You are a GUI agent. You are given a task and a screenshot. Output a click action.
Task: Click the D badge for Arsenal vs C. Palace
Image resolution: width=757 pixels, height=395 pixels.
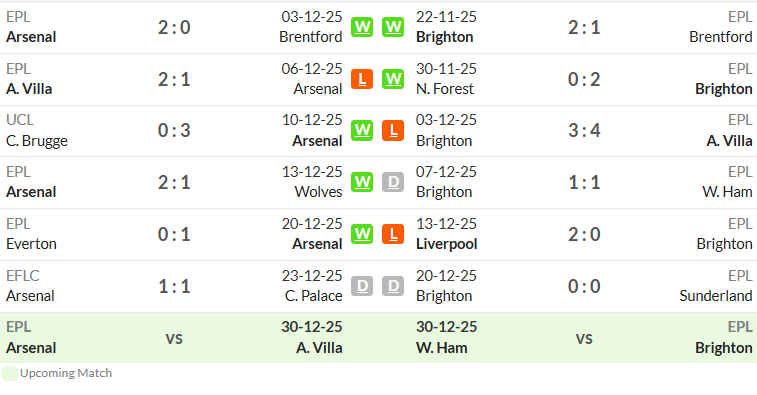pyautogui.click(x=362, y=286)
